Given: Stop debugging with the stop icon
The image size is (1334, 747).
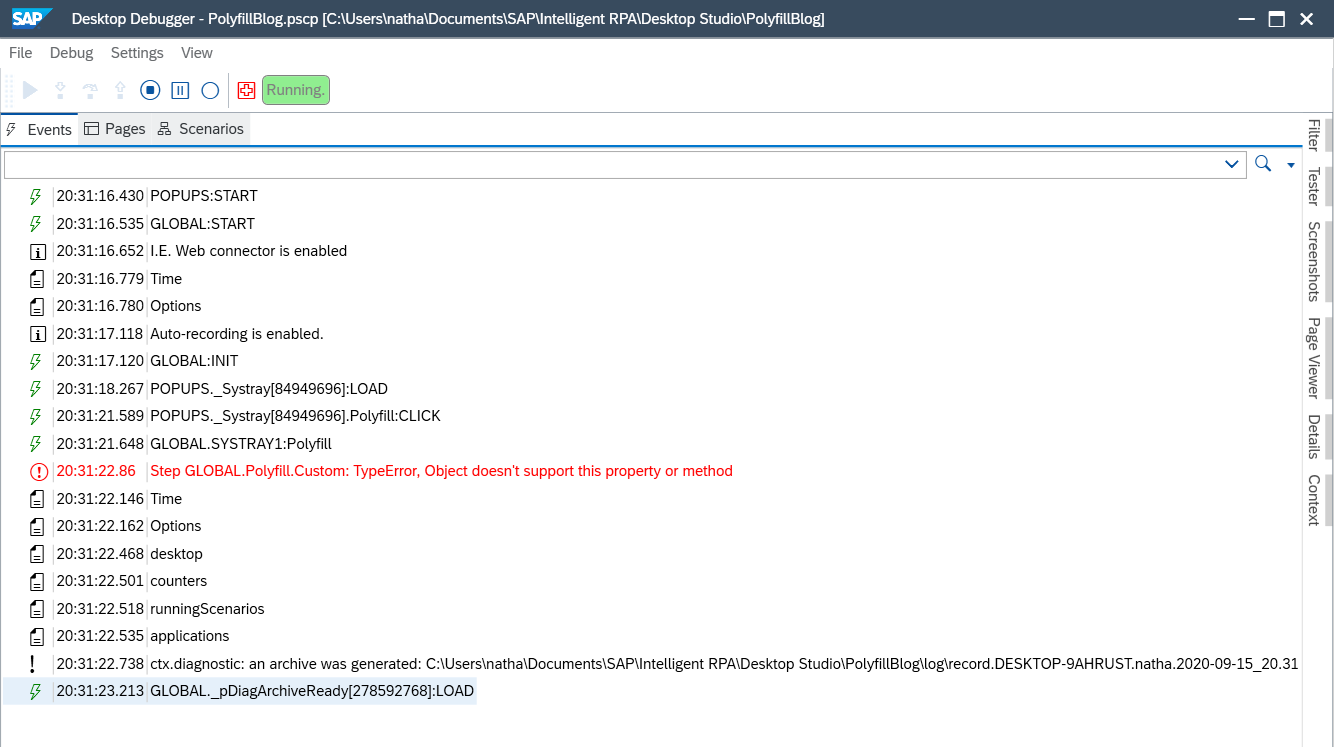Looking at the screenshot, I should [150, 91].
